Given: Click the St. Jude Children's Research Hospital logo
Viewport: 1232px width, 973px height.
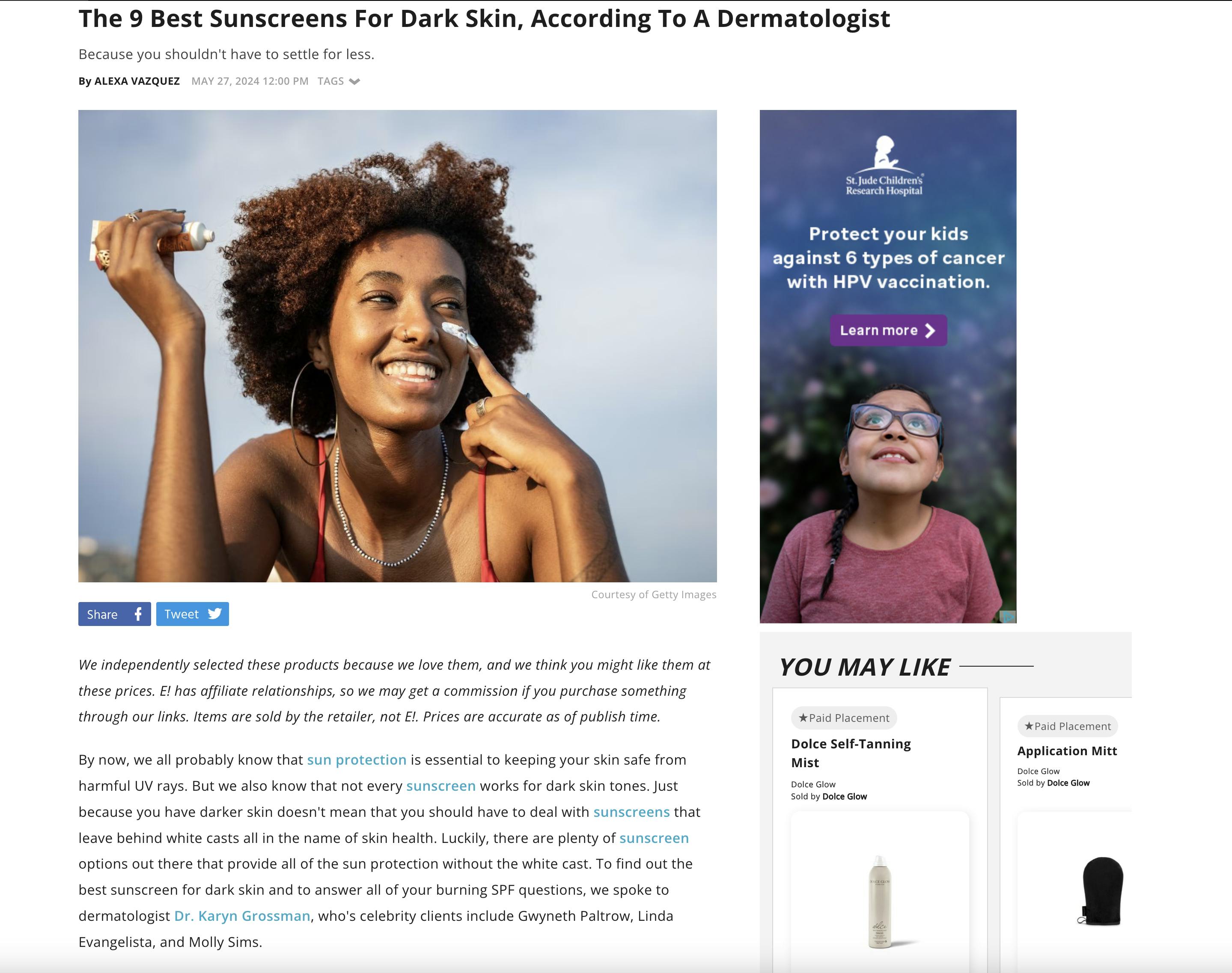Looking at the screenshot, I should (x=884, y=166).
